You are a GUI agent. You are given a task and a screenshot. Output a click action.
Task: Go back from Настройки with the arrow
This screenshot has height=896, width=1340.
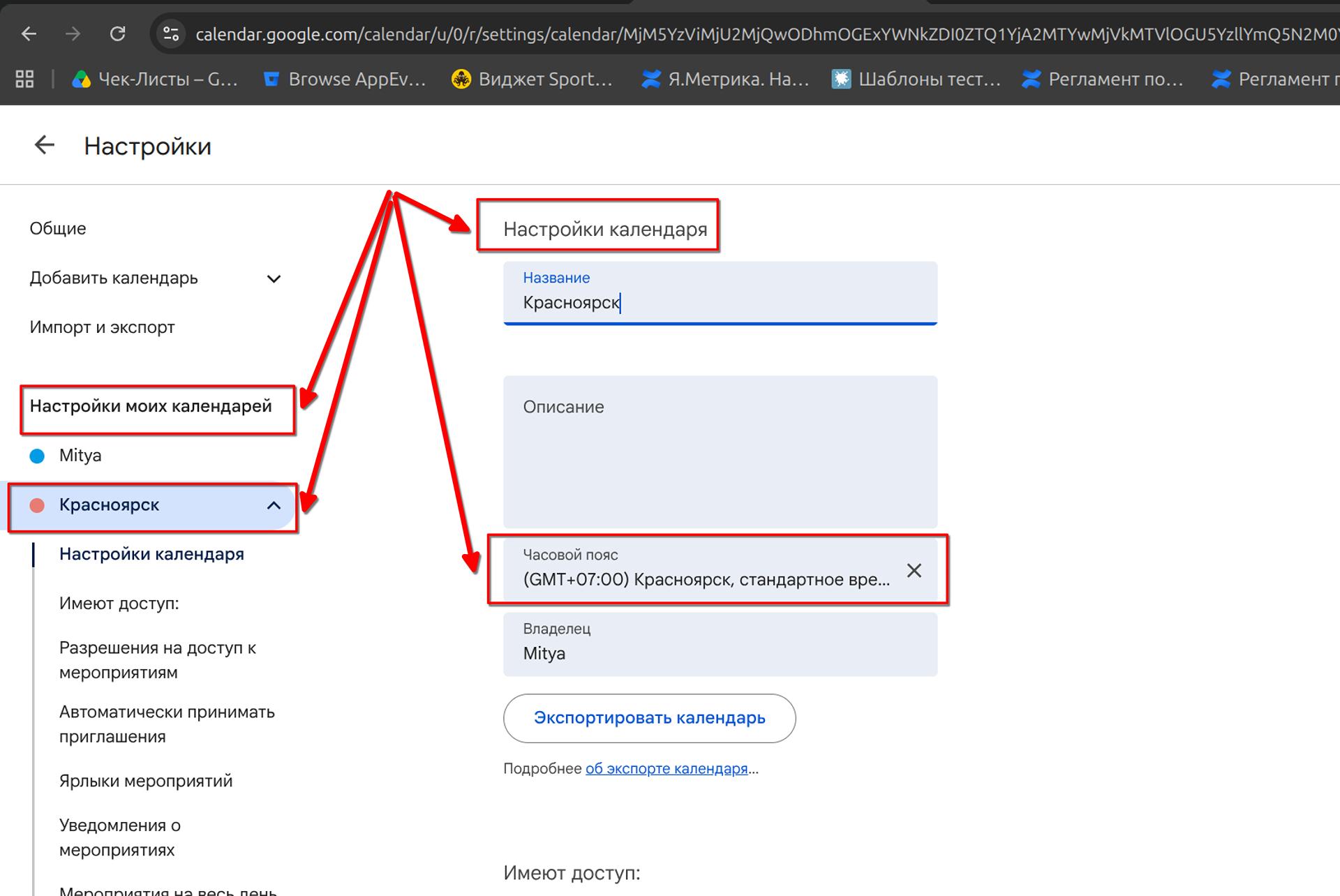(44, 145)
